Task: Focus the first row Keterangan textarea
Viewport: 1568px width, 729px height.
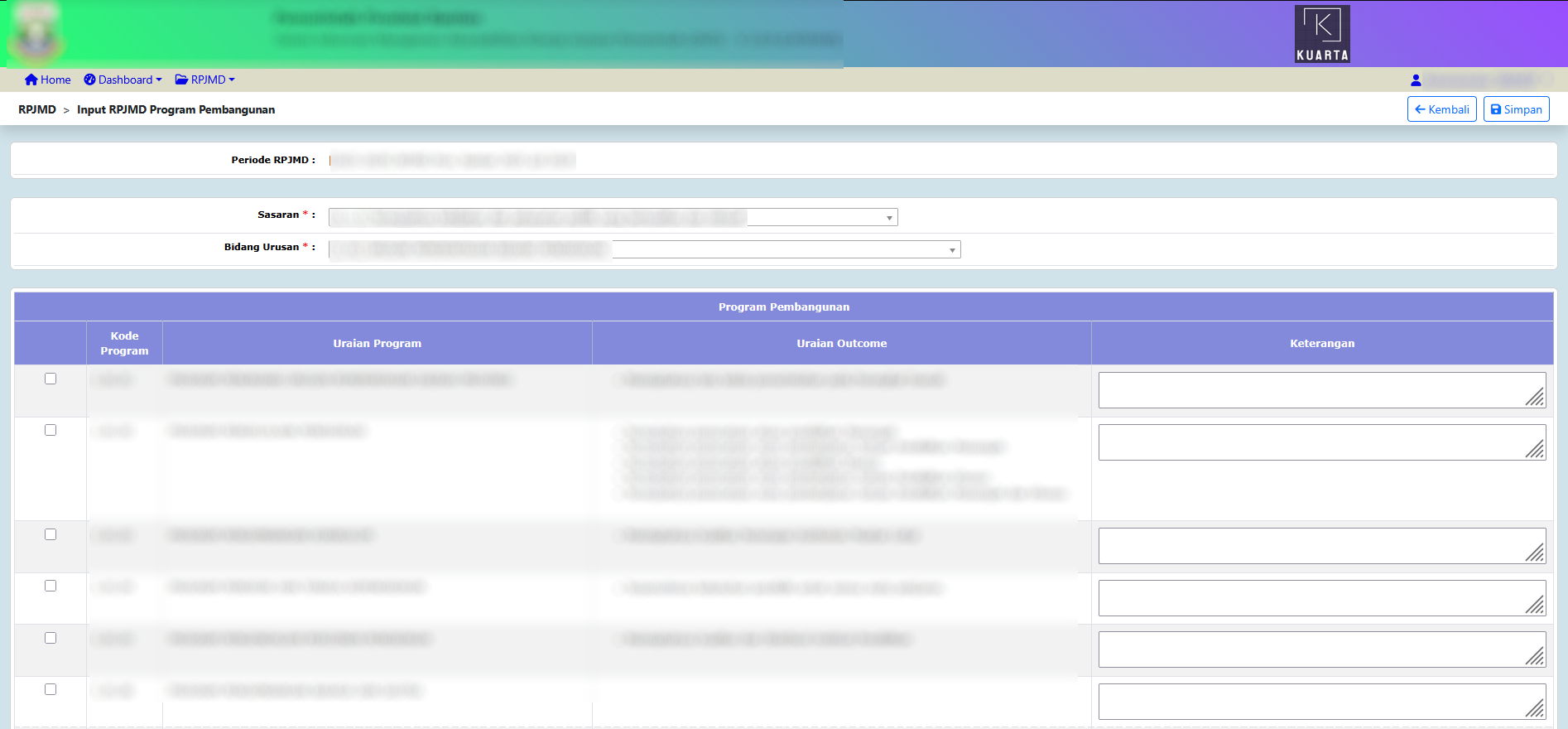Action: [x=1322, y=390]
